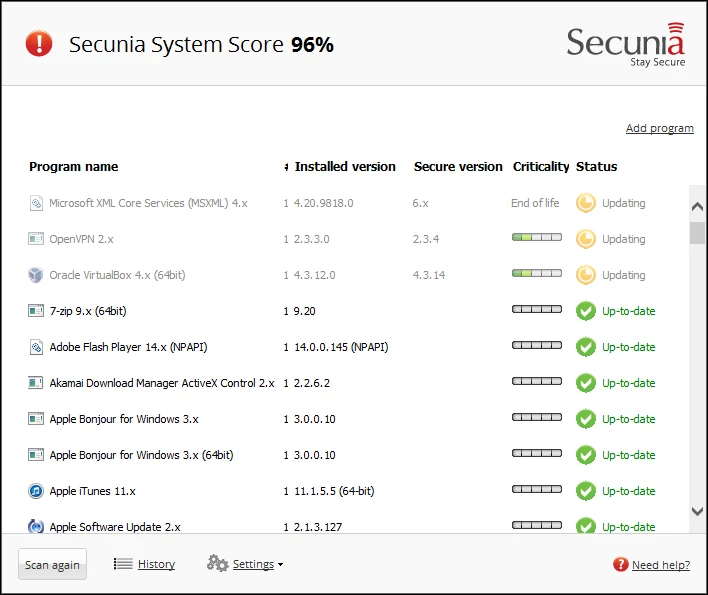708x595 pixels.
Task: Click the vertical scrollbar thumb
Action: click(698, 232)
